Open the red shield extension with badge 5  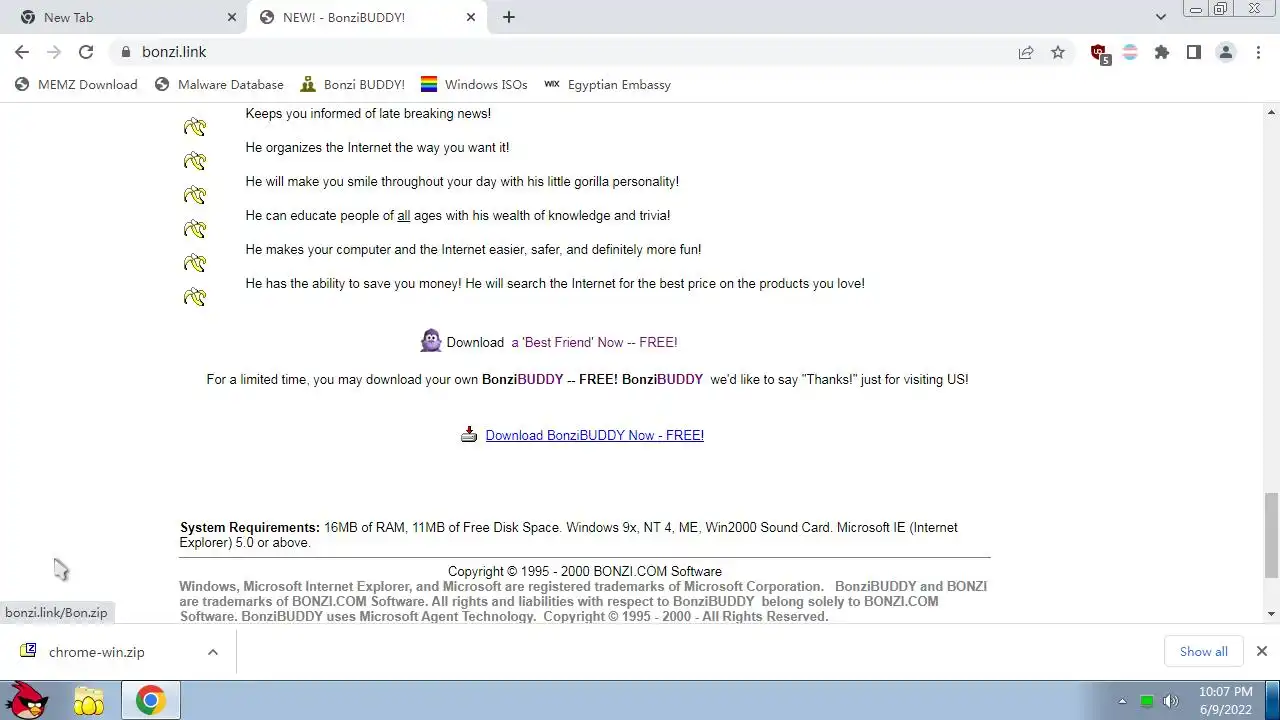click(1099, 53)
